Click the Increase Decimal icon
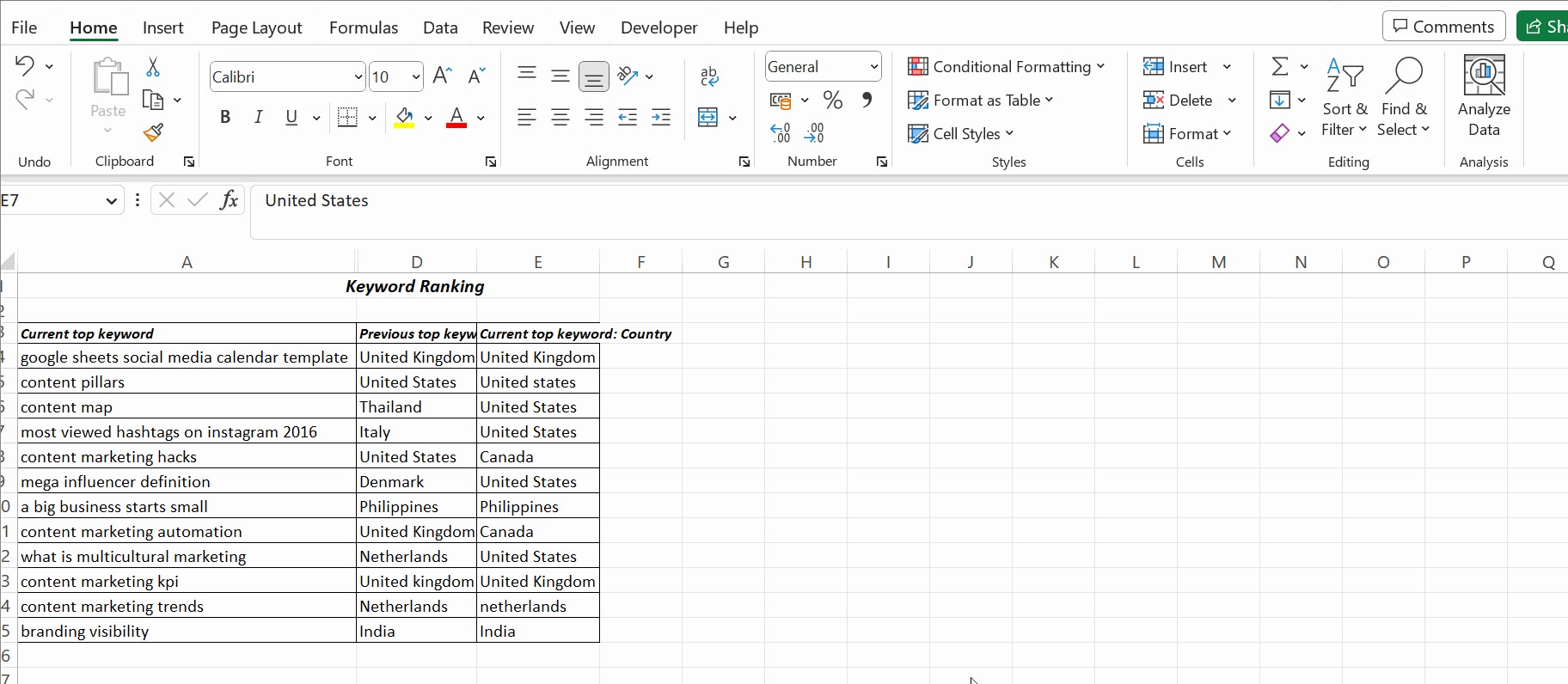1568x684 pixels. coord(781,132)
